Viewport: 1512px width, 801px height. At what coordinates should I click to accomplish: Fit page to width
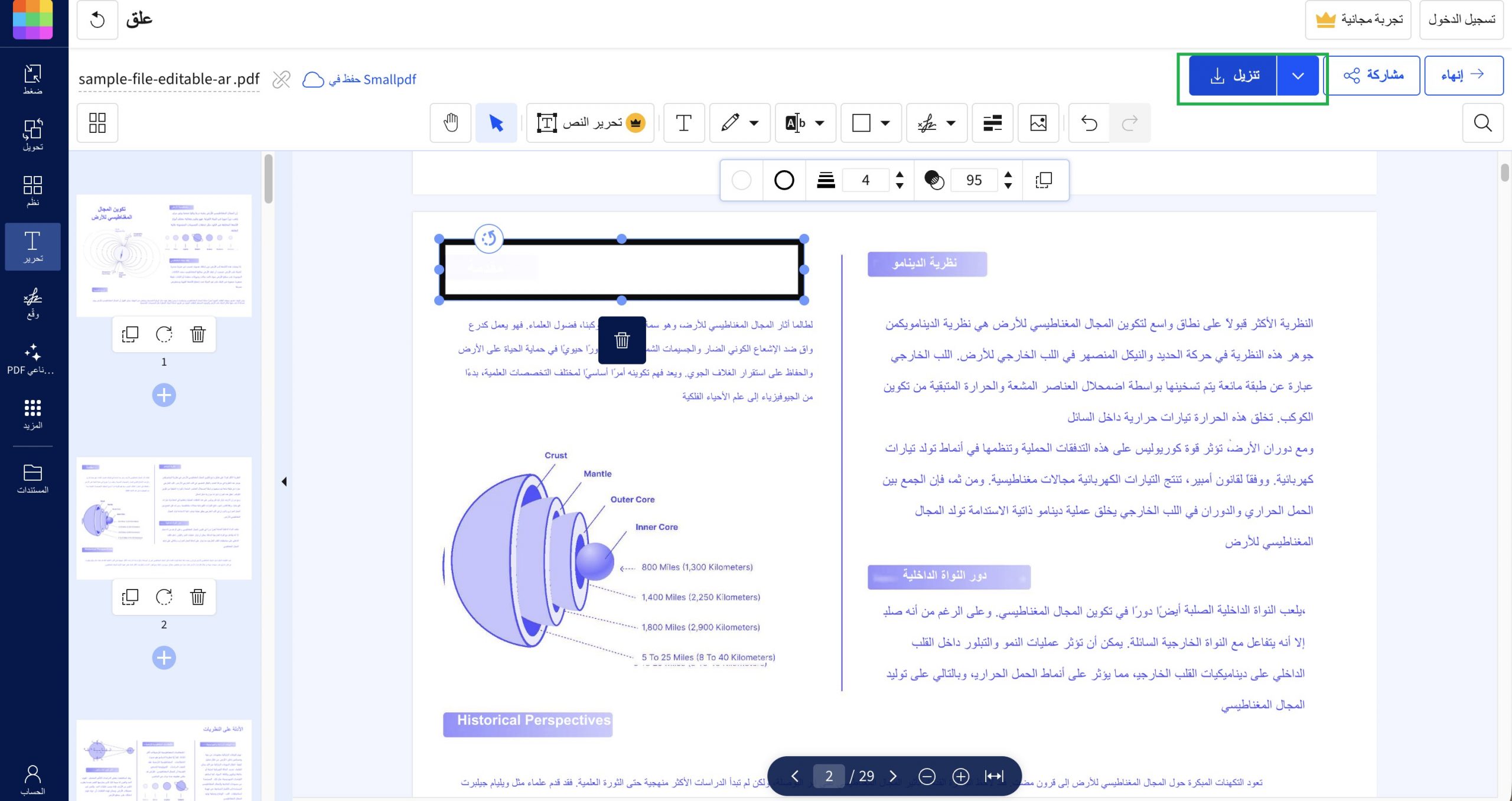click(x=995, y=776)
